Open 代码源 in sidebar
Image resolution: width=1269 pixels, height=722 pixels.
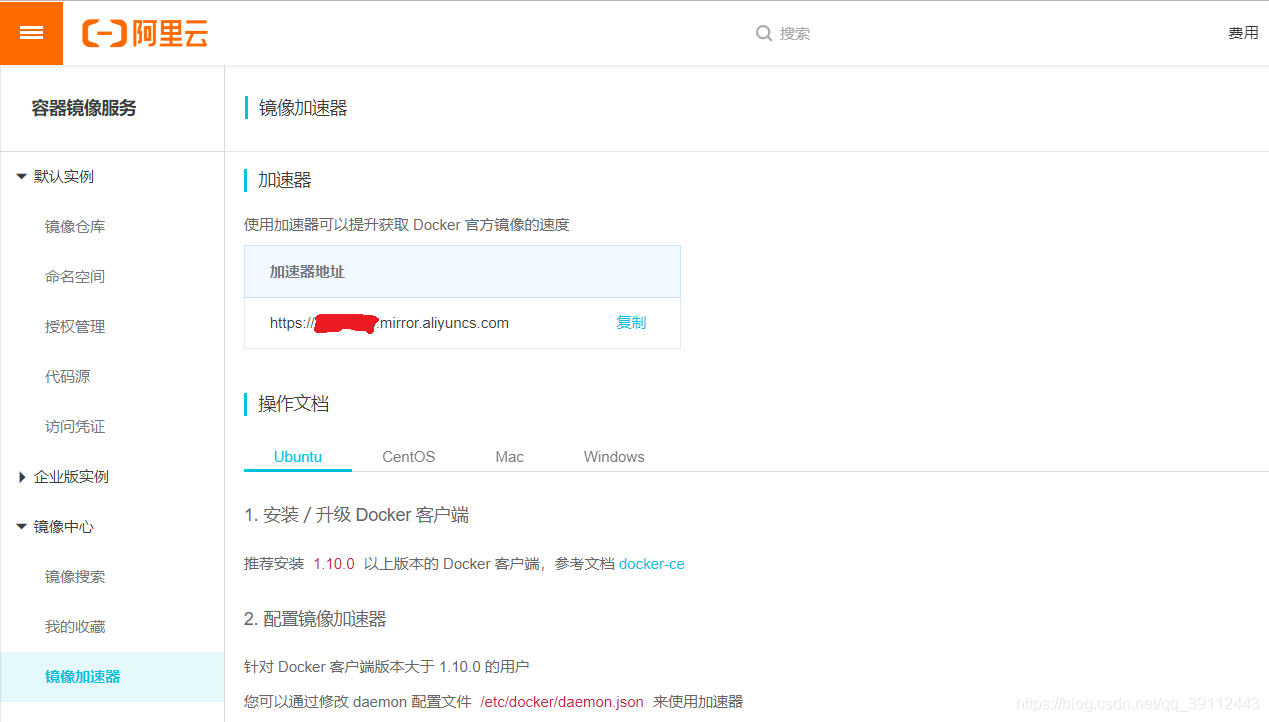(67, 377)
